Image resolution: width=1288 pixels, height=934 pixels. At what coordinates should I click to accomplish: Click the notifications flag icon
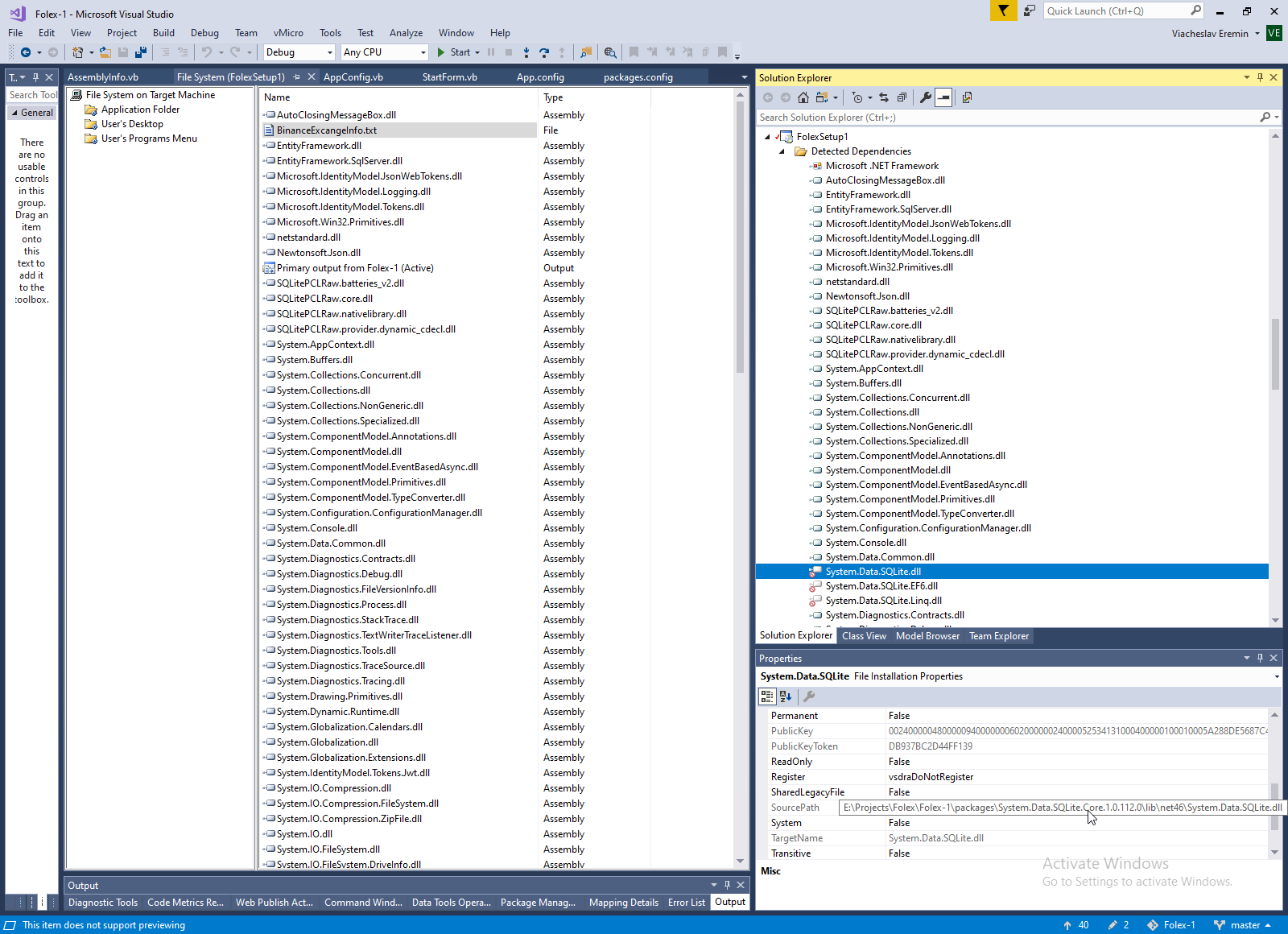click(1003, 10)
